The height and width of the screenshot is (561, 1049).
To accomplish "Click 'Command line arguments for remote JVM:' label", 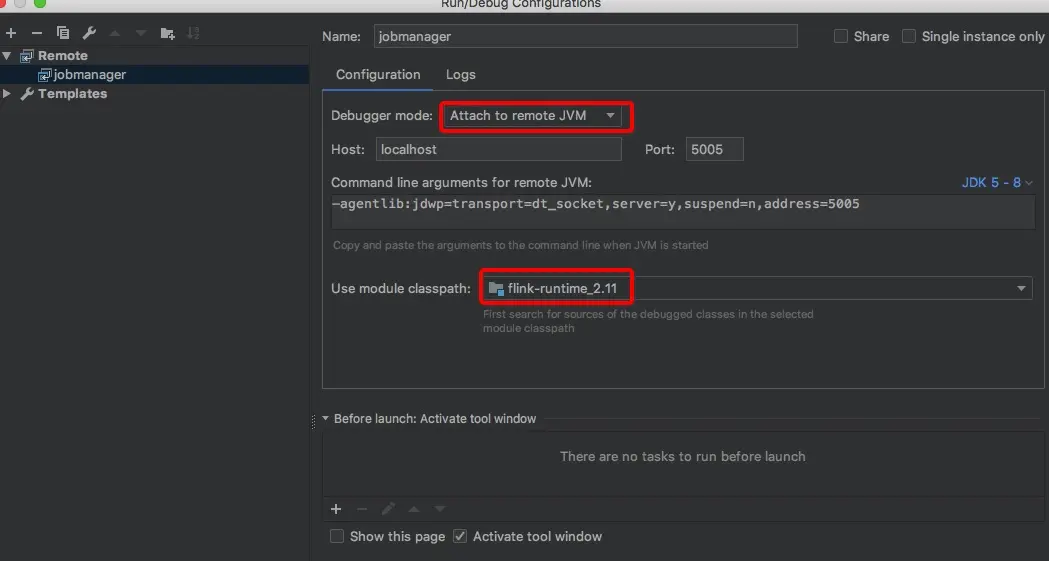I will click(x=461, y=183).
